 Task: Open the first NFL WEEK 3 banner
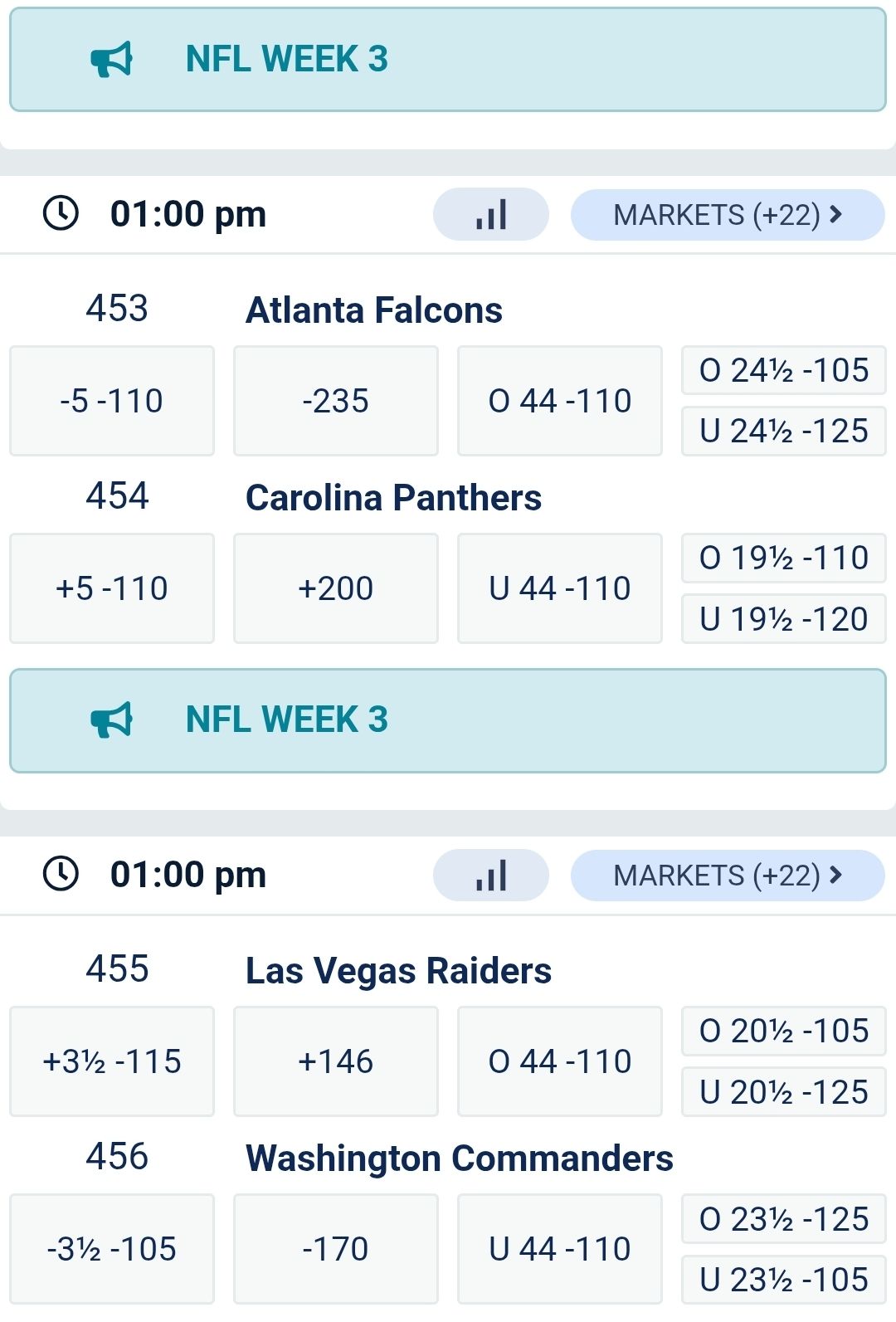tap(448, 60)
